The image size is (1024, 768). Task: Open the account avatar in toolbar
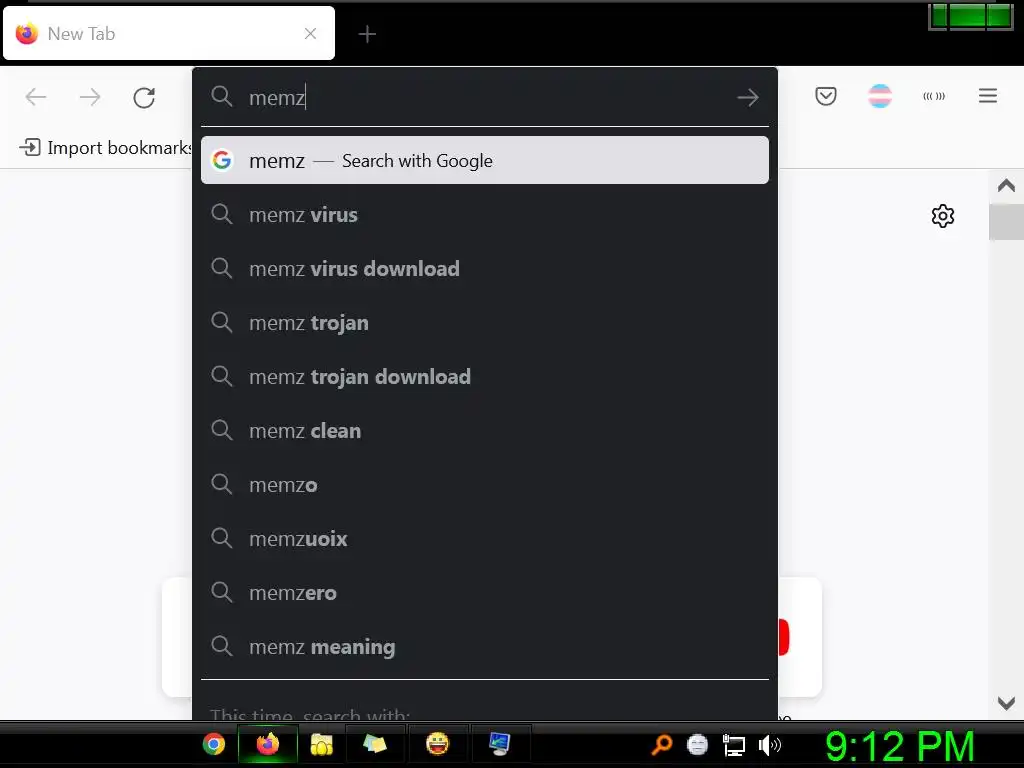click(x=880, y=96)
